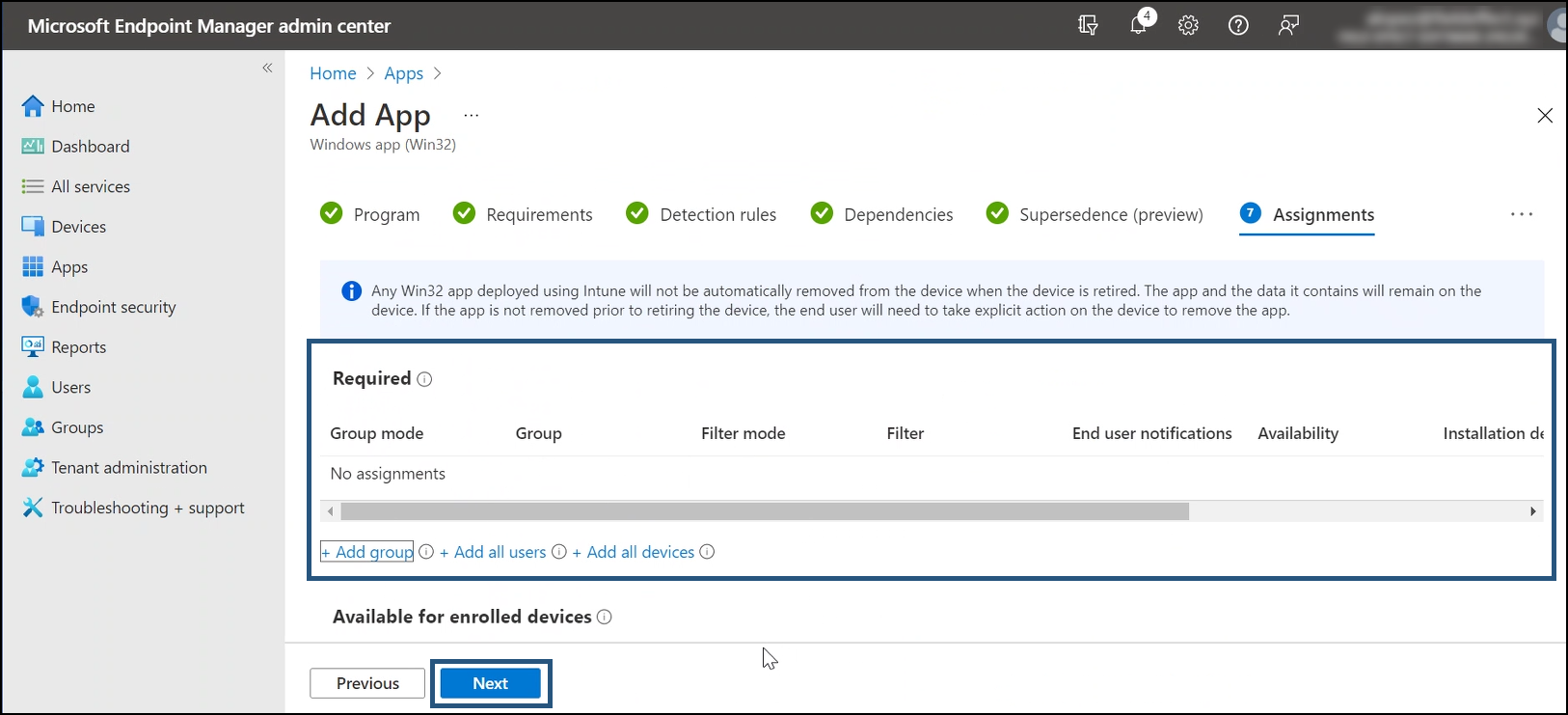This screenshot has height=715, width=1568.
Task: Click the Devices monitor icon
Action: pos(33,227)
